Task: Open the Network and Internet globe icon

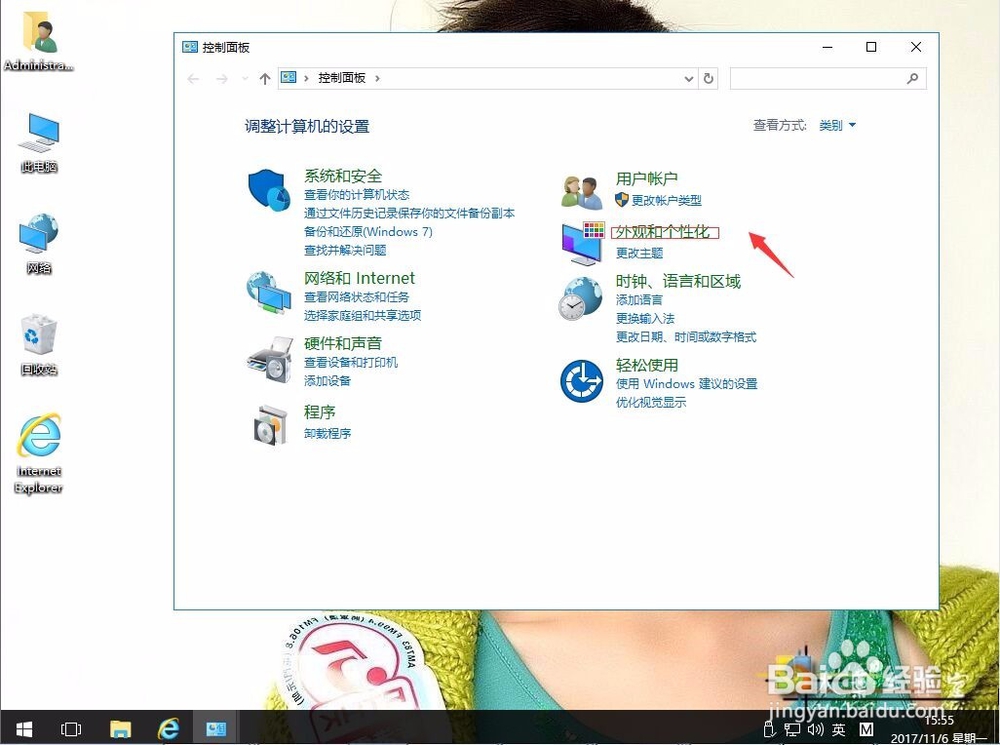Action: point(268,292)
